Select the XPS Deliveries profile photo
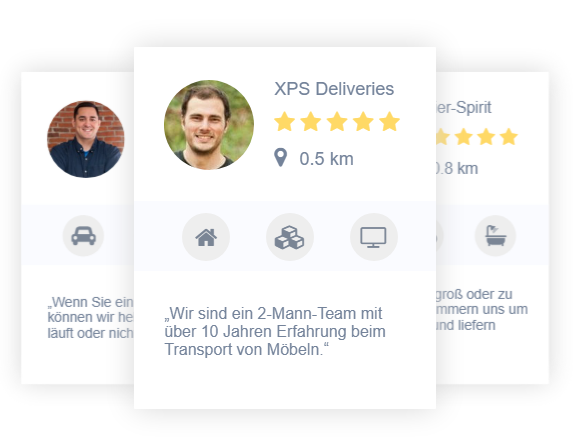This screenshot has width=583, height=441. click(209, 125)
